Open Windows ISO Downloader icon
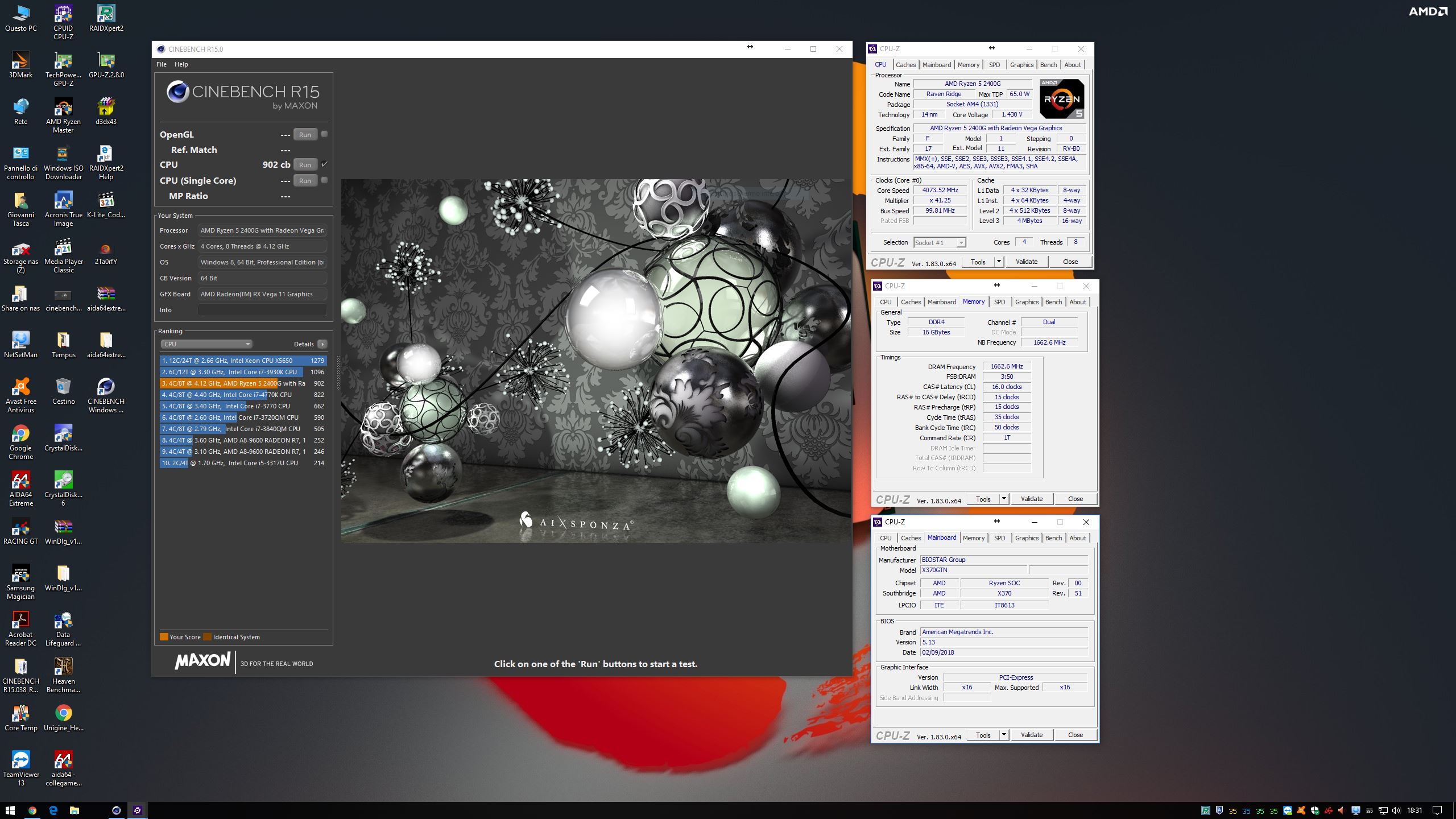This screenshot has height=819, width=1456. 63,162
